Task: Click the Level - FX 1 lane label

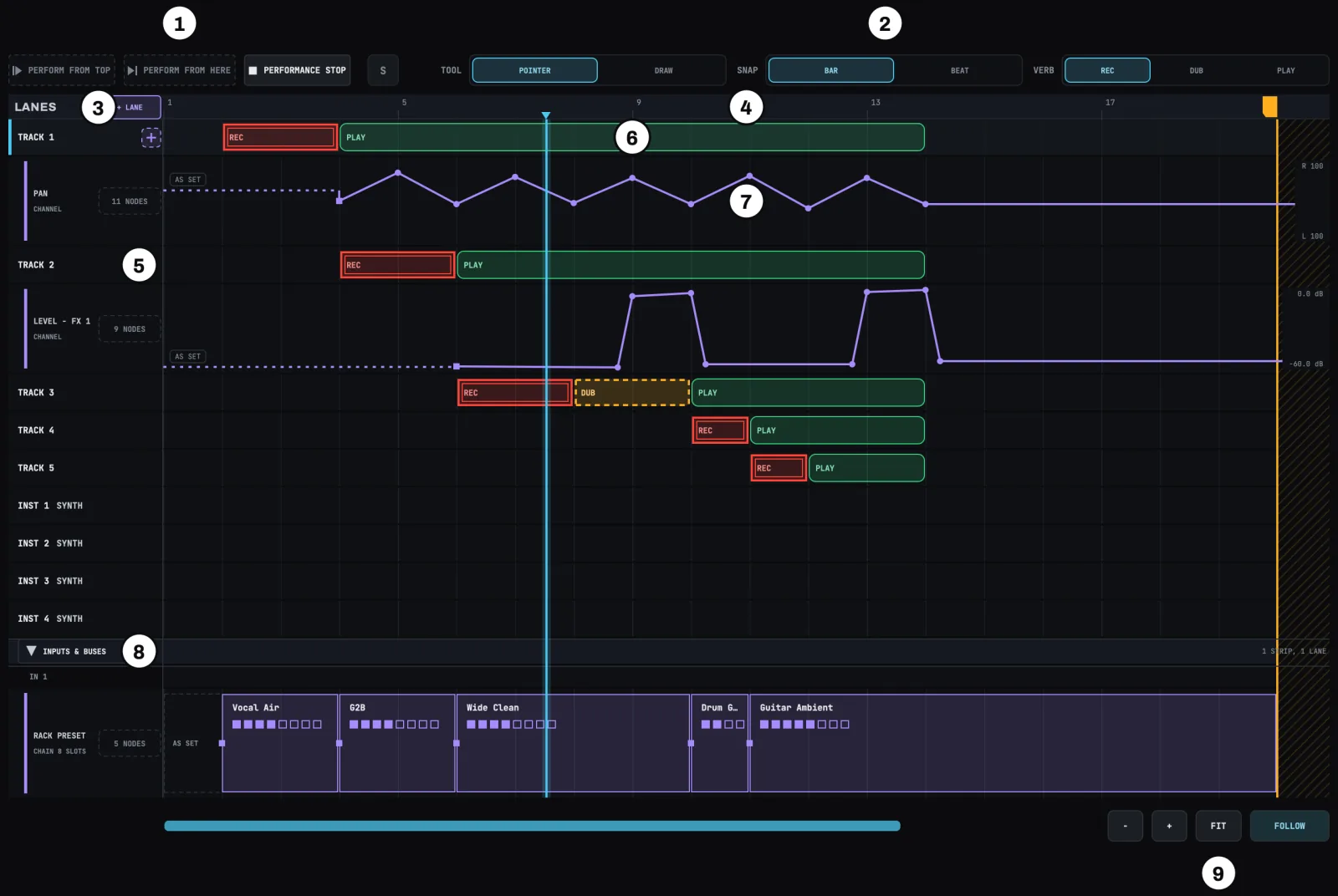Action: [62, 321]
